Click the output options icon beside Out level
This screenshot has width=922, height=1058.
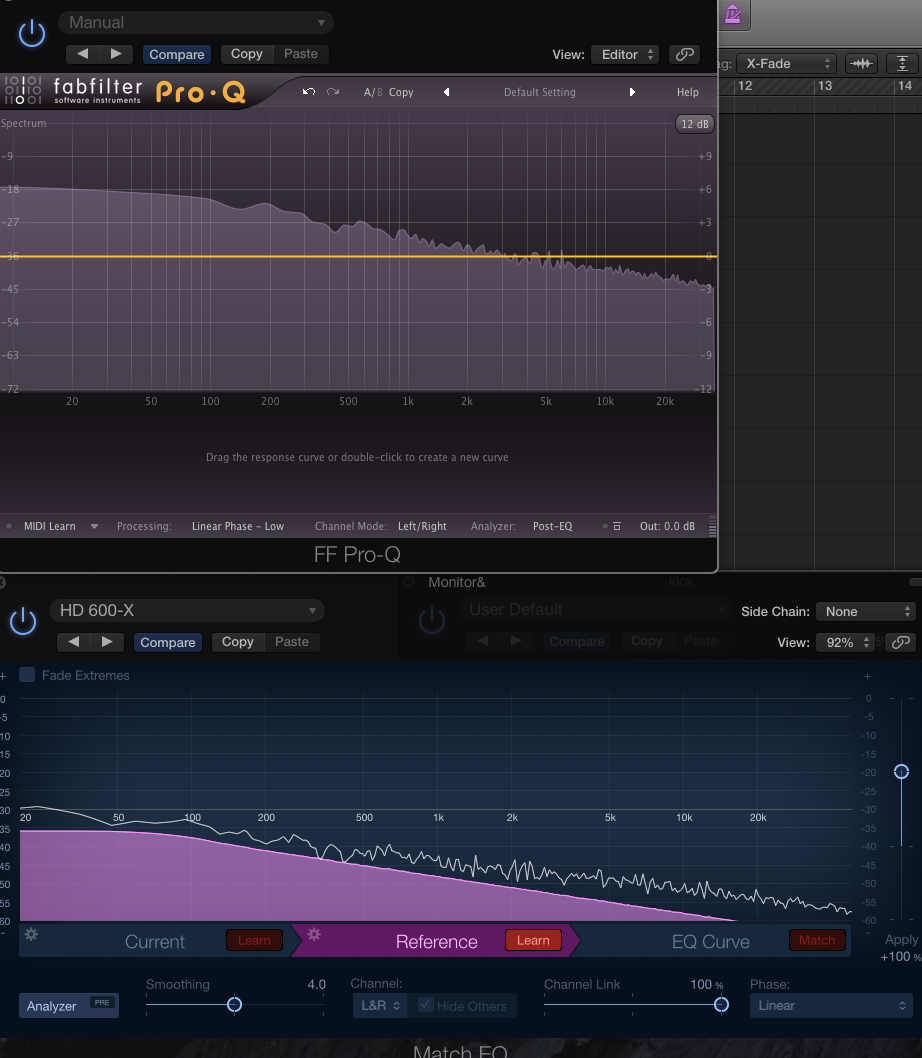point(617,526)
